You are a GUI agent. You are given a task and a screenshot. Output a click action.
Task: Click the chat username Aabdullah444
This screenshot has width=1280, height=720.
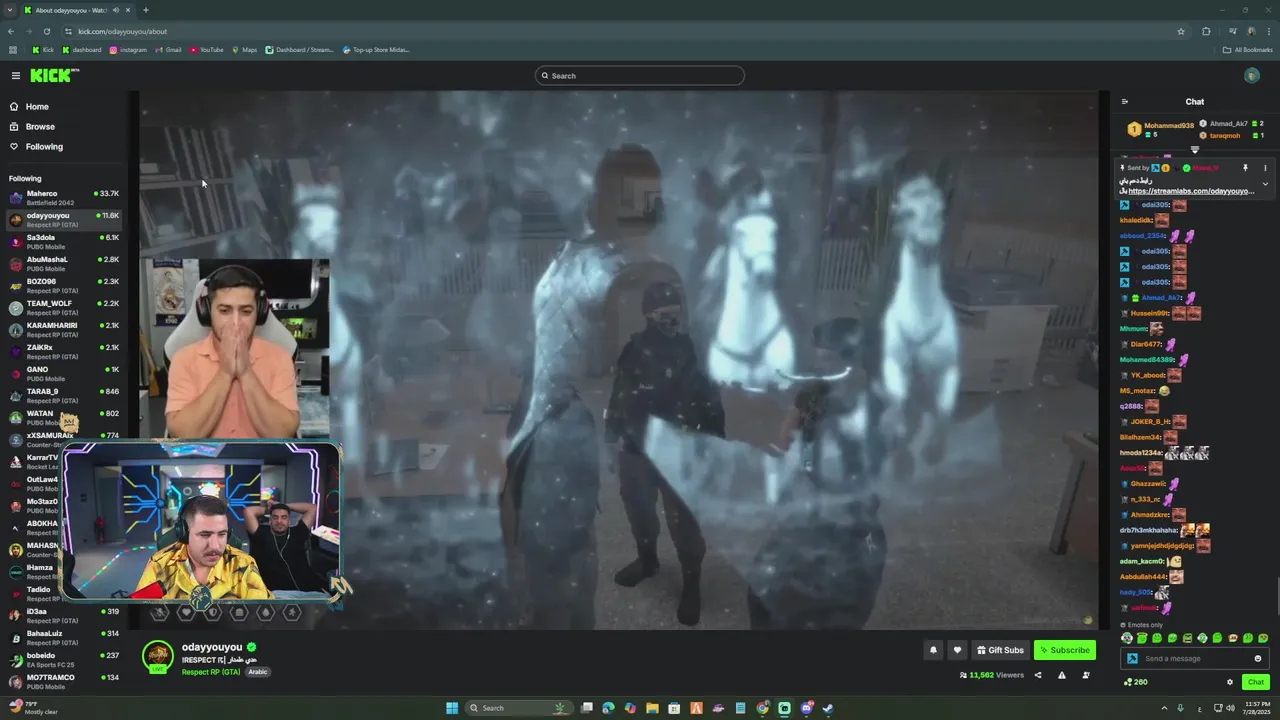1143,577
